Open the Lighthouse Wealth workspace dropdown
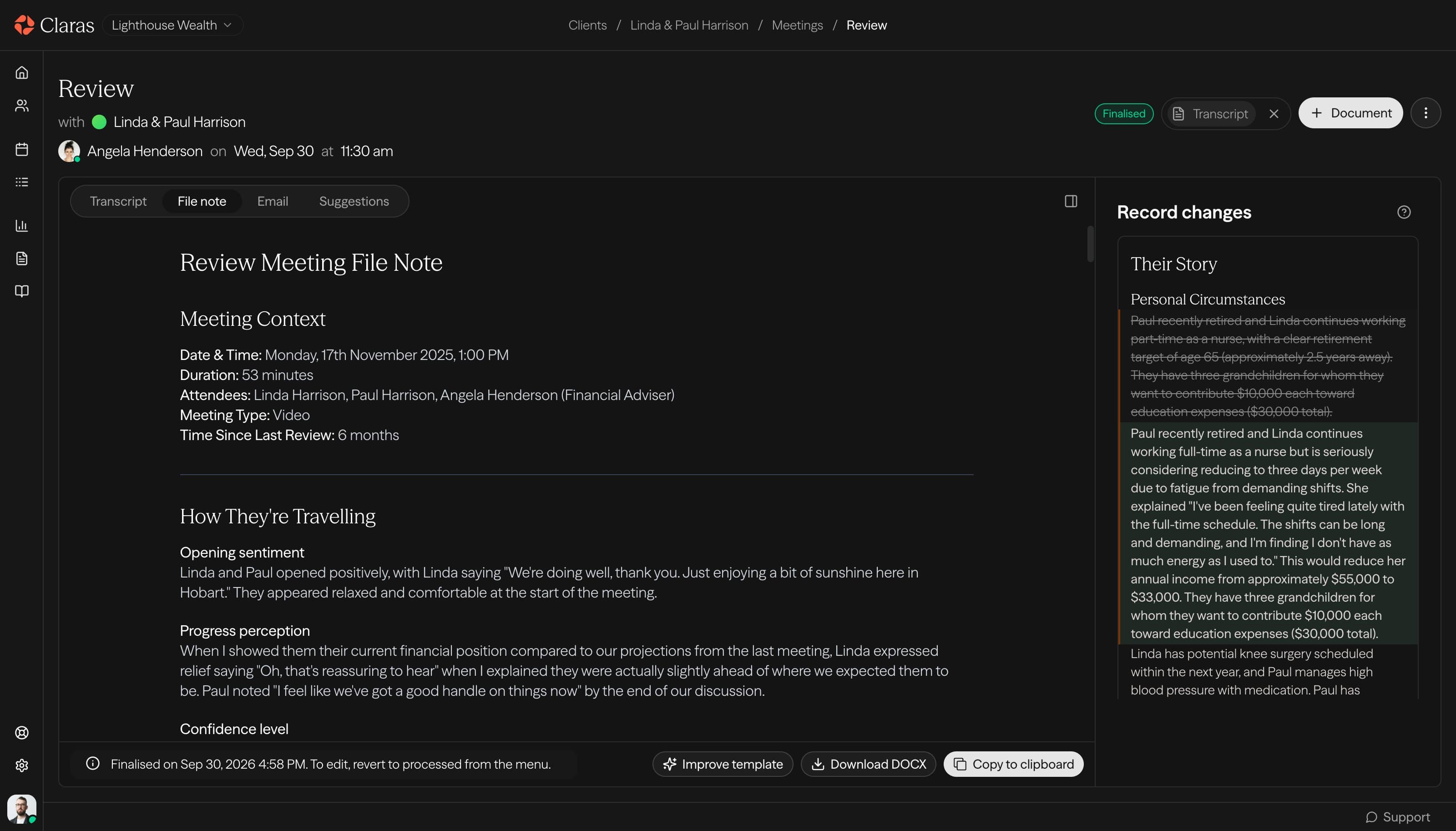The image size is (1456, 831). 172,25
